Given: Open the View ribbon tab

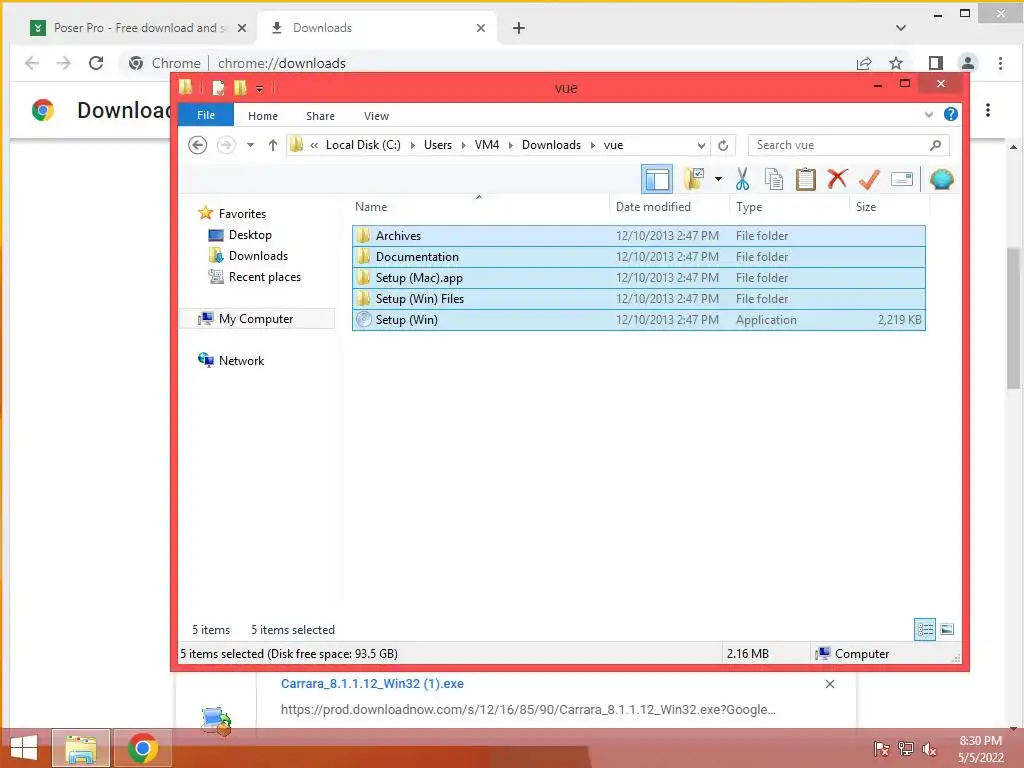Looking at the screenshot, I should (x=376, y=116).
